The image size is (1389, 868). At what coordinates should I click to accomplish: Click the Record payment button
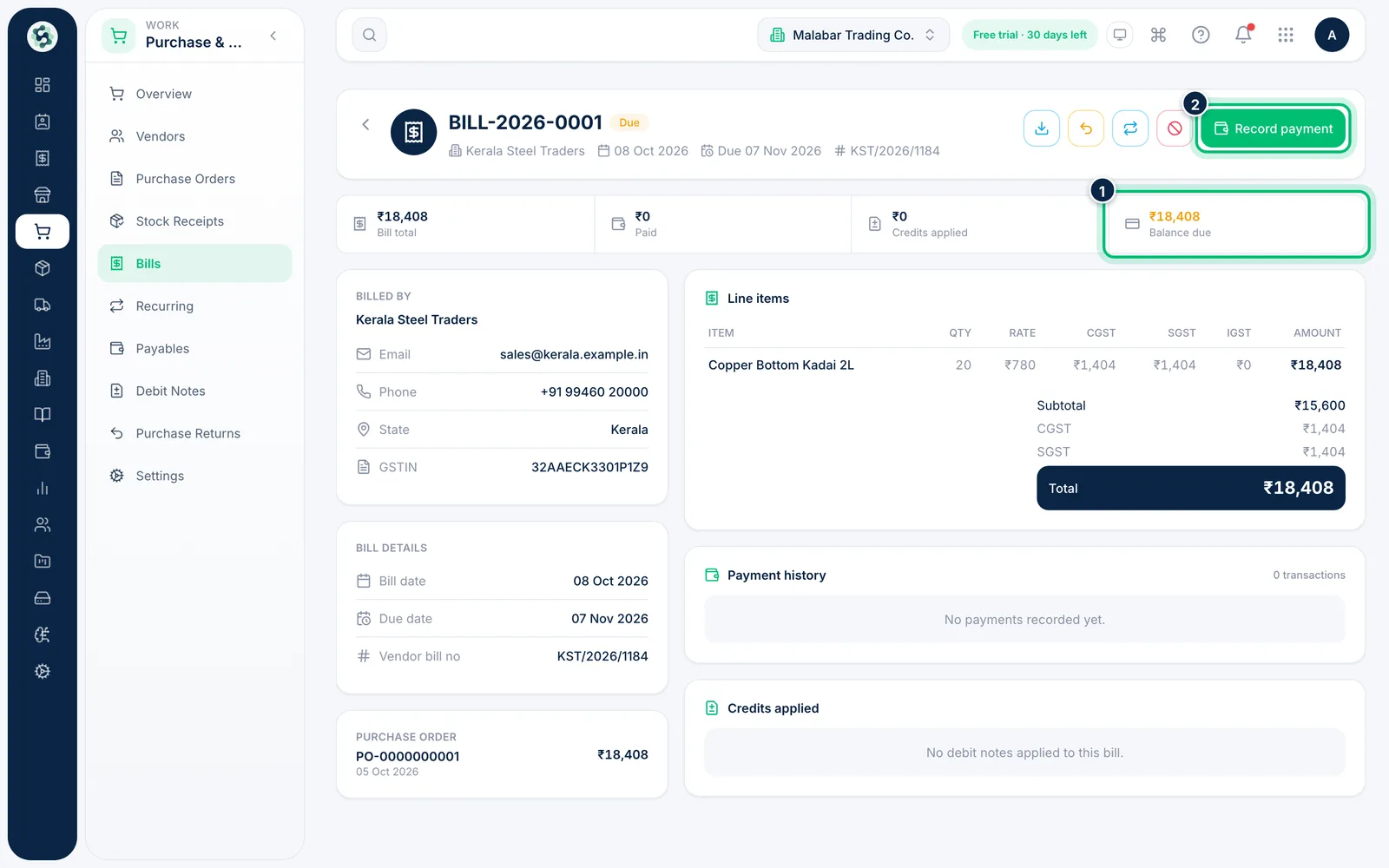(1274, 128)
